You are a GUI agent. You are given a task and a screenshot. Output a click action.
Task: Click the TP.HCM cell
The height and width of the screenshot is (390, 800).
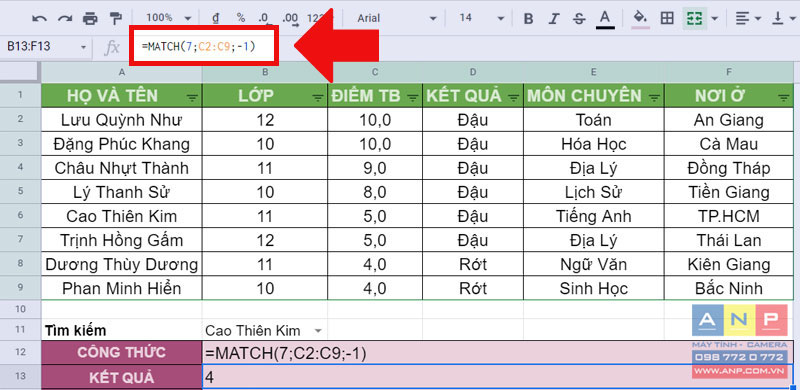pos(729,216)
